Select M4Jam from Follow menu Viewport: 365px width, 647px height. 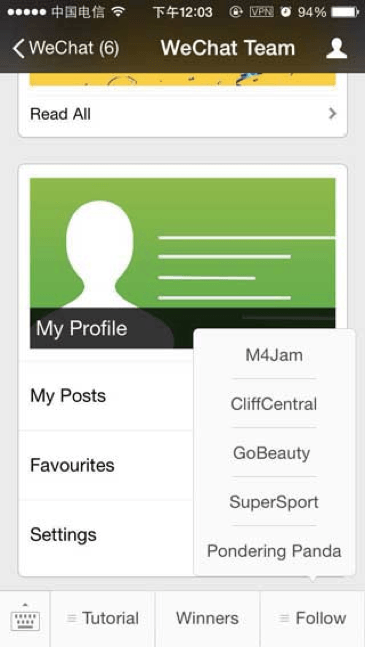(274, 355)
